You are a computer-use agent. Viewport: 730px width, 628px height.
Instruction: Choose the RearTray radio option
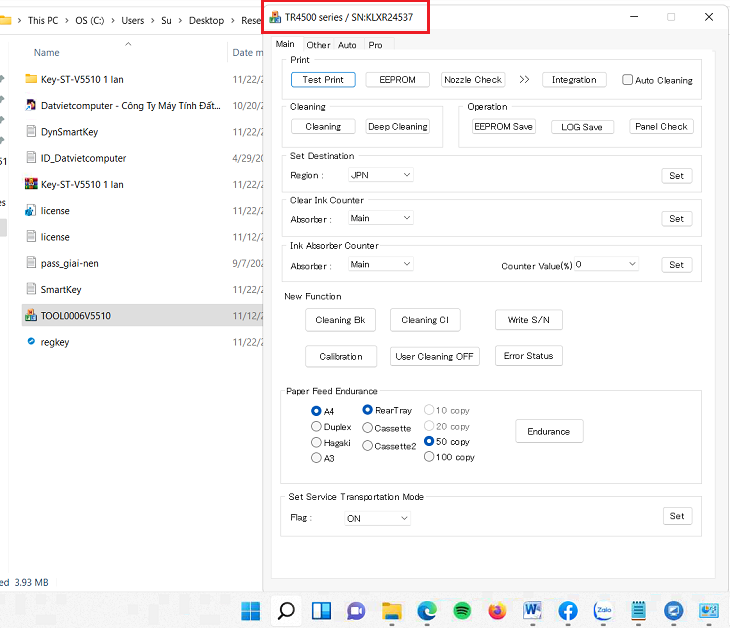pos(367,410)
